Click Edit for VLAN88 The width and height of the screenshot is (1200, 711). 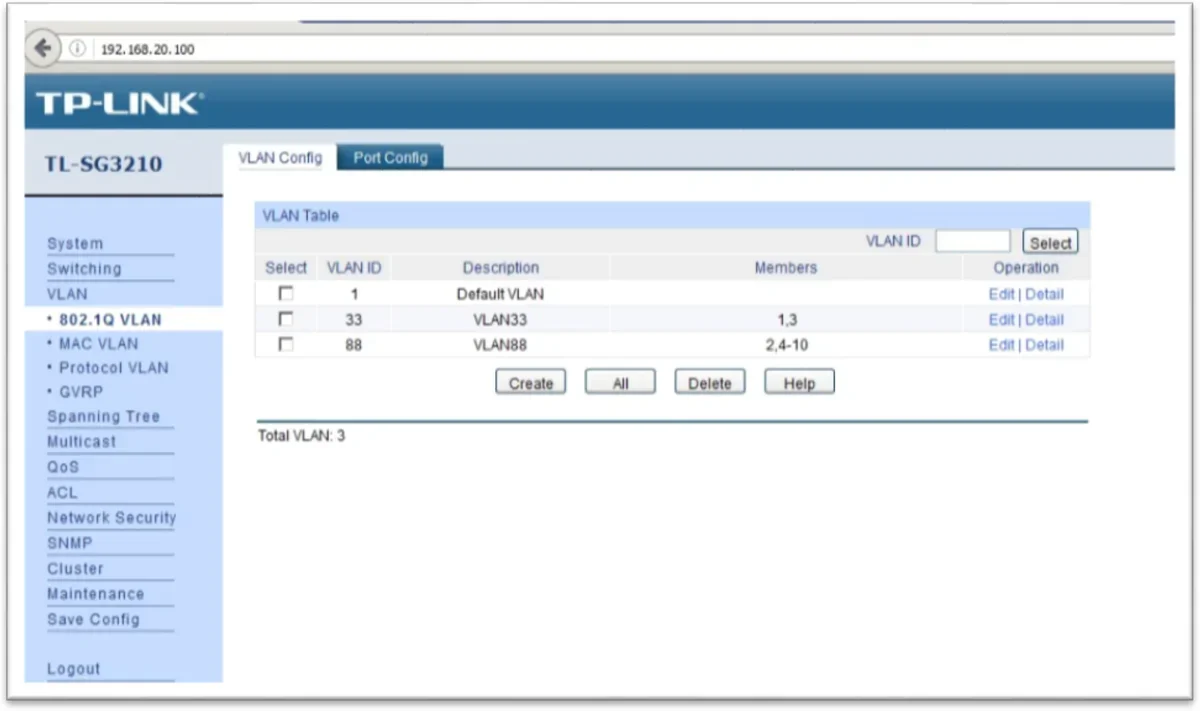(x=1001, y=345)
